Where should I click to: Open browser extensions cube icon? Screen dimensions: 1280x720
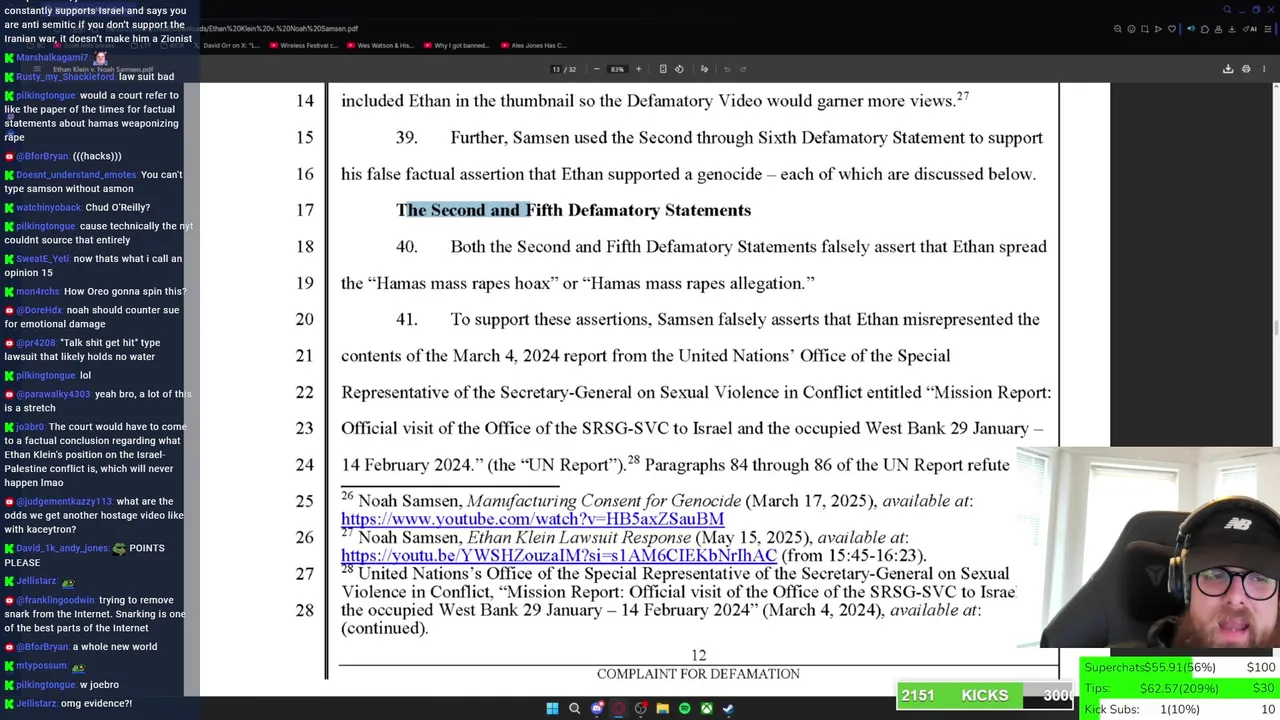click(x=1205, y=29)
